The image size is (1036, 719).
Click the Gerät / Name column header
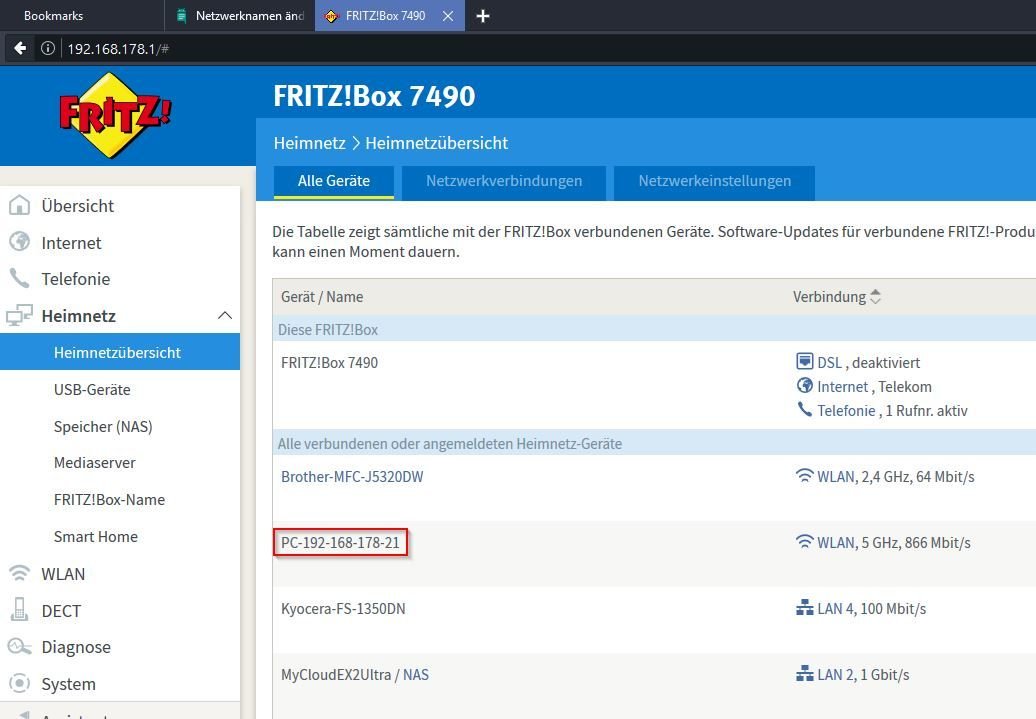click(322, 297)
